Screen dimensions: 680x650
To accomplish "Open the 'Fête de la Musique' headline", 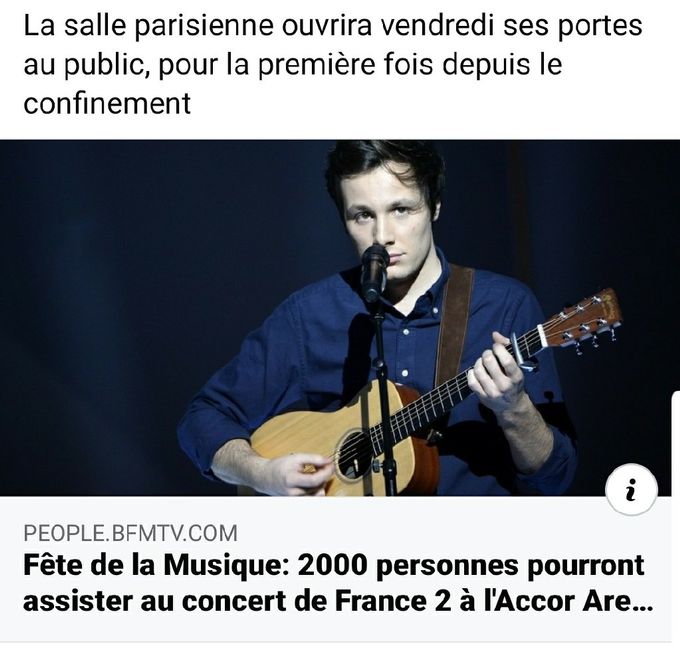I will coord(338,583).
